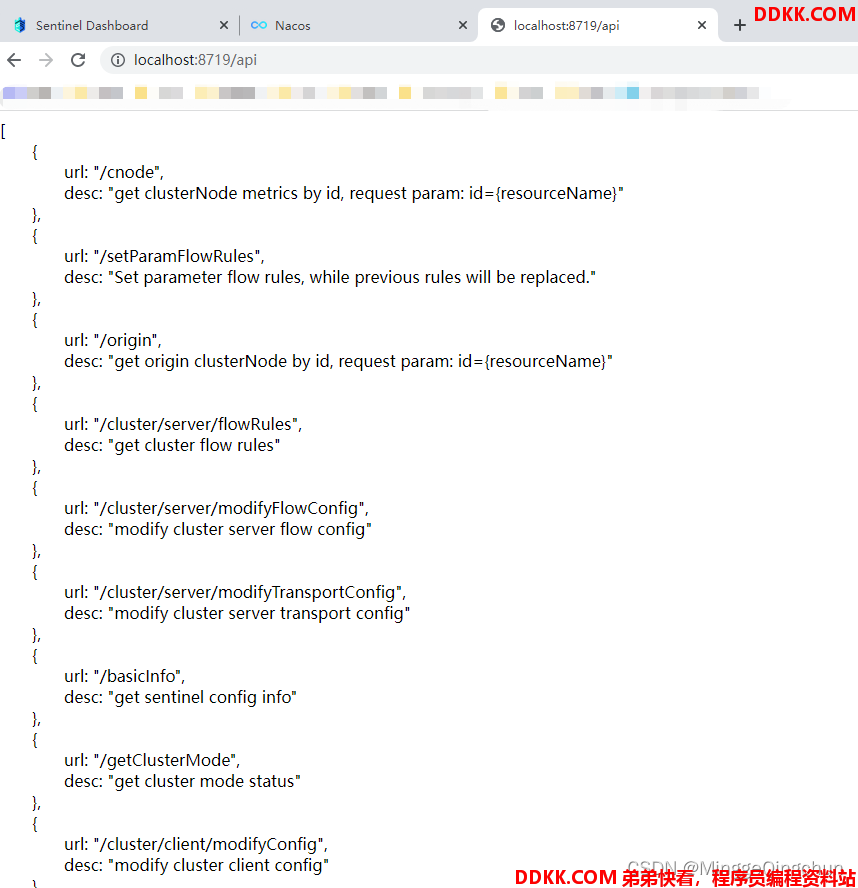Close the Nacos tab
Screen dimensions: 858x888
[x=463, y=25]
